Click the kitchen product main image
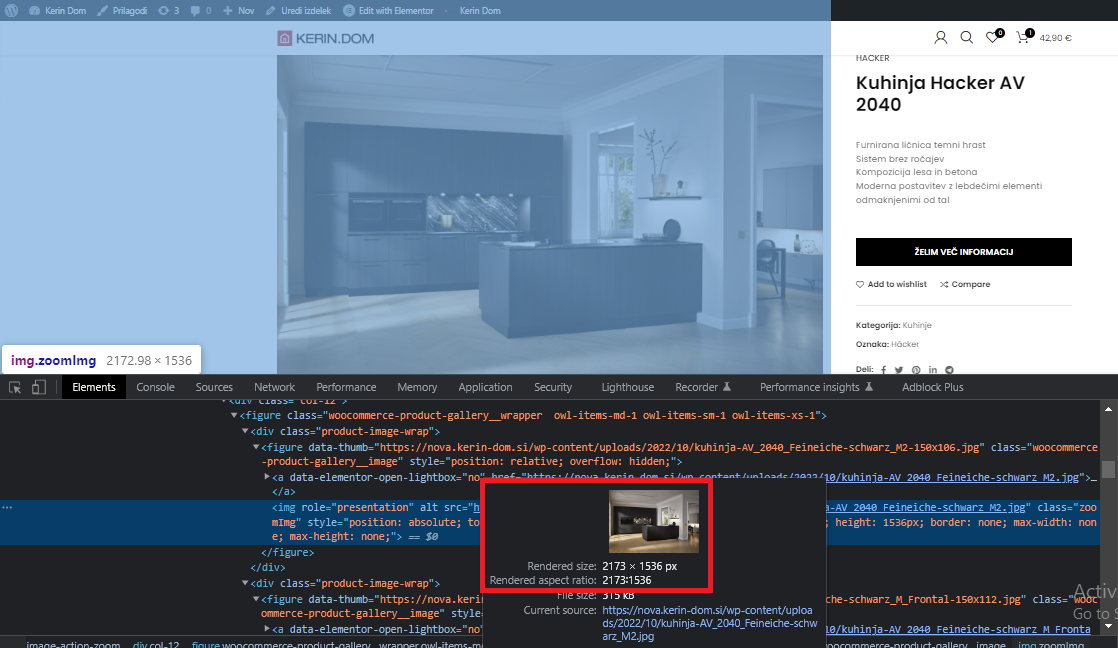 (x=550, y=214)
